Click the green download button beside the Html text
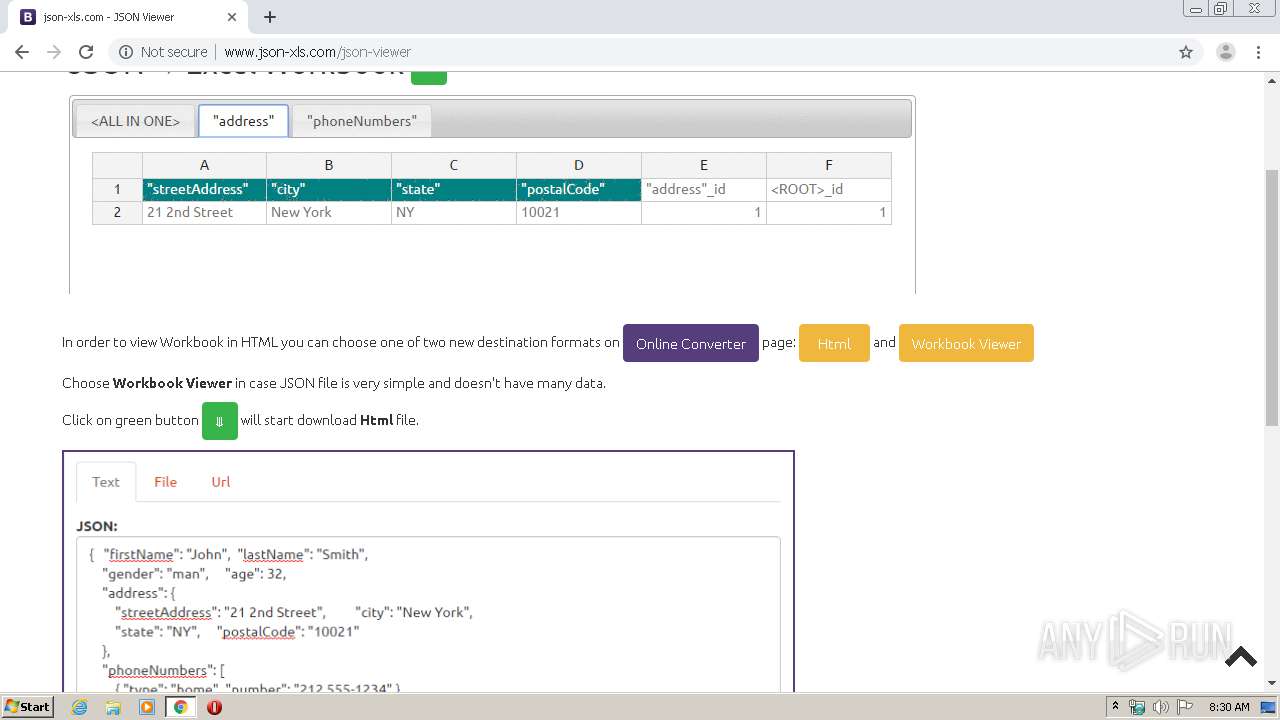1280x720 pixels. point(219,421)
